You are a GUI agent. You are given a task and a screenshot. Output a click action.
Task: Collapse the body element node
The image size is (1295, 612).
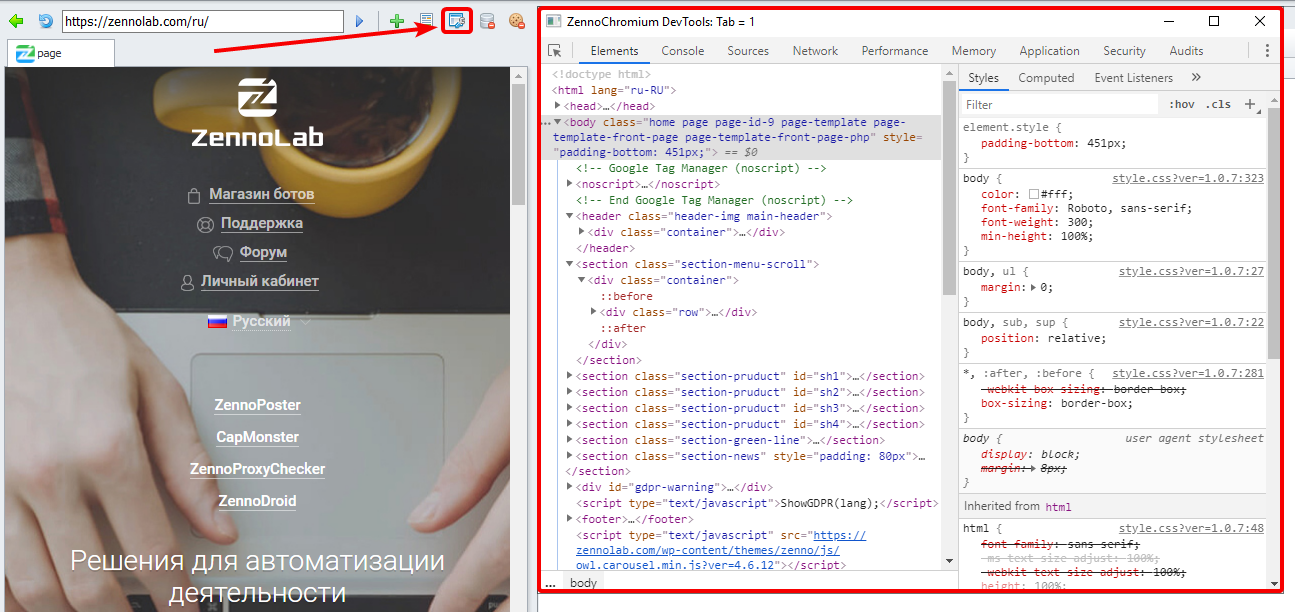click(558, 122)
